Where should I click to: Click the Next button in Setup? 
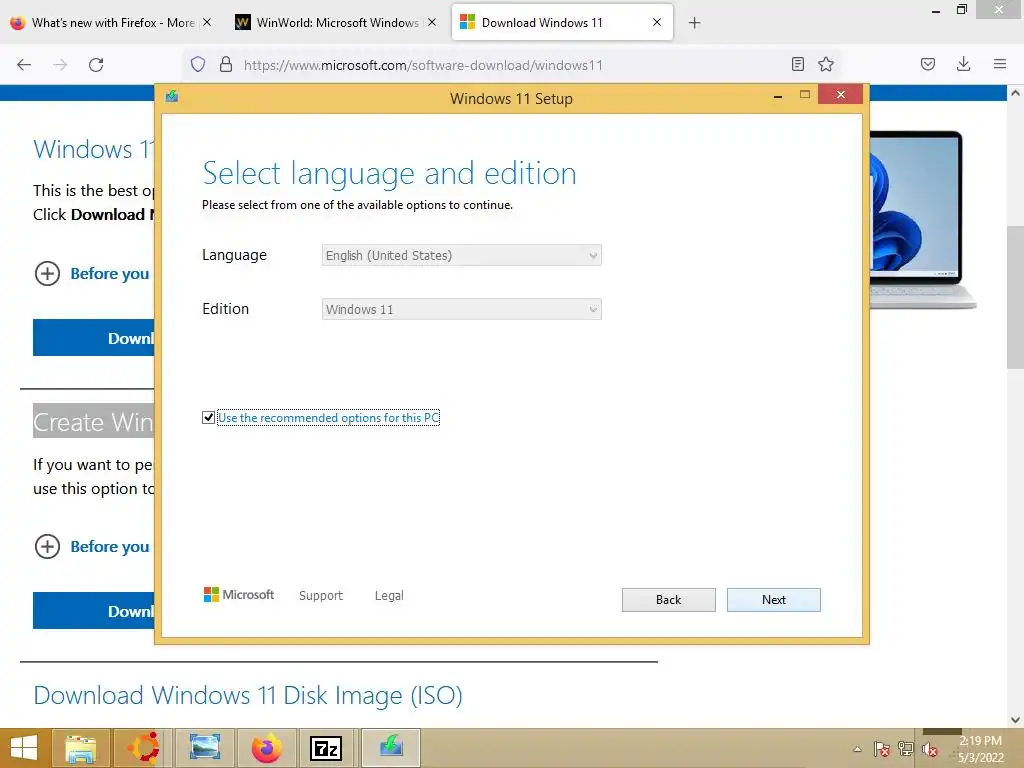(773, 600)
